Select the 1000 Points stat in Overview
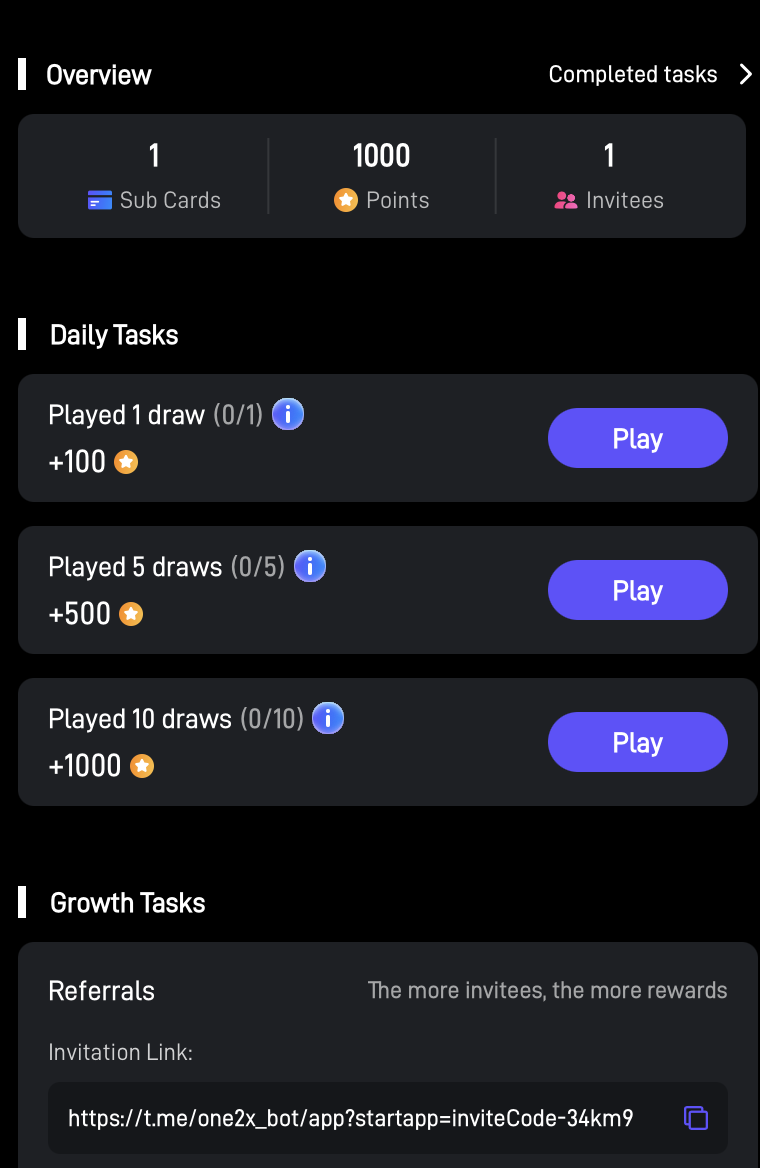The width and height of the screenshot is (760, 1168). (381, 156)
